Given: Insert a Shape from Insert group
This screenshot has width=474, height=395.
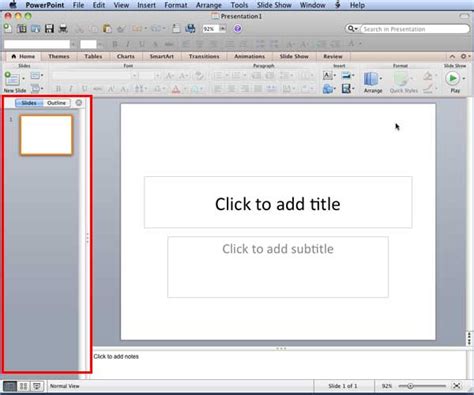Looking at the screenshot, I should pyautogui.click(x=329, y=89).
